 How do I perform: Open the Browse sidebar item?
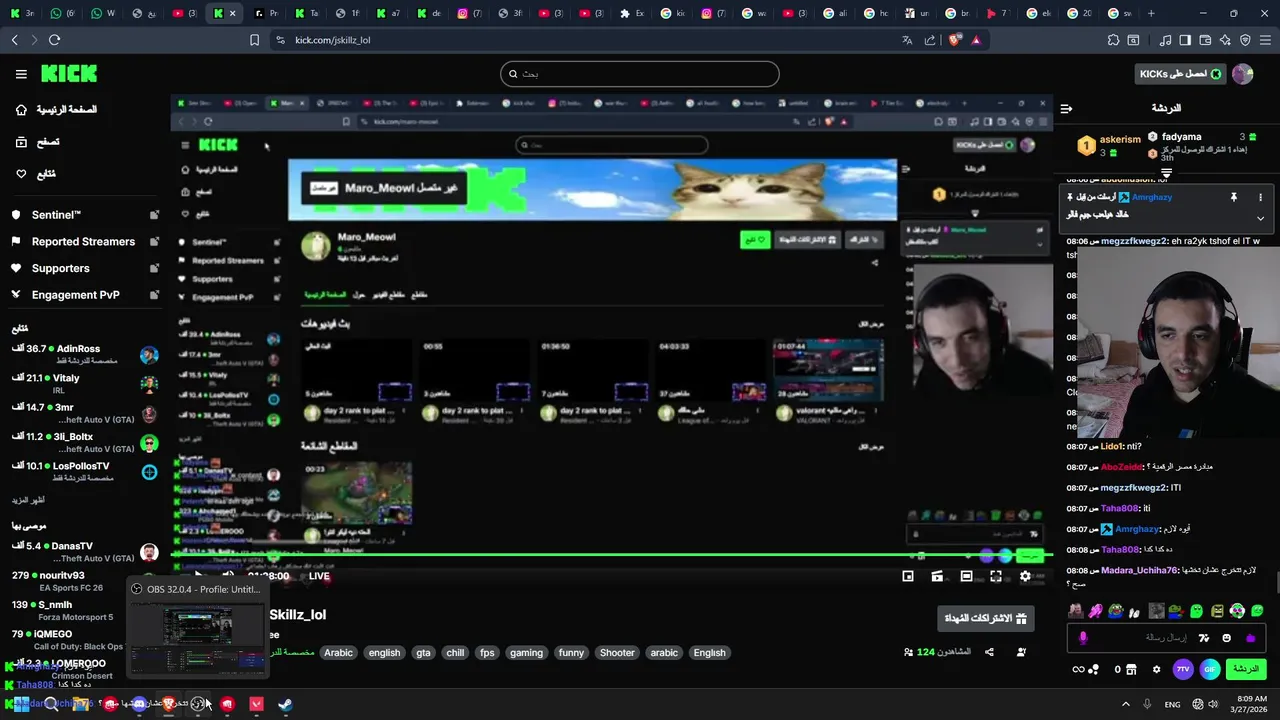[x=39, y=142]
